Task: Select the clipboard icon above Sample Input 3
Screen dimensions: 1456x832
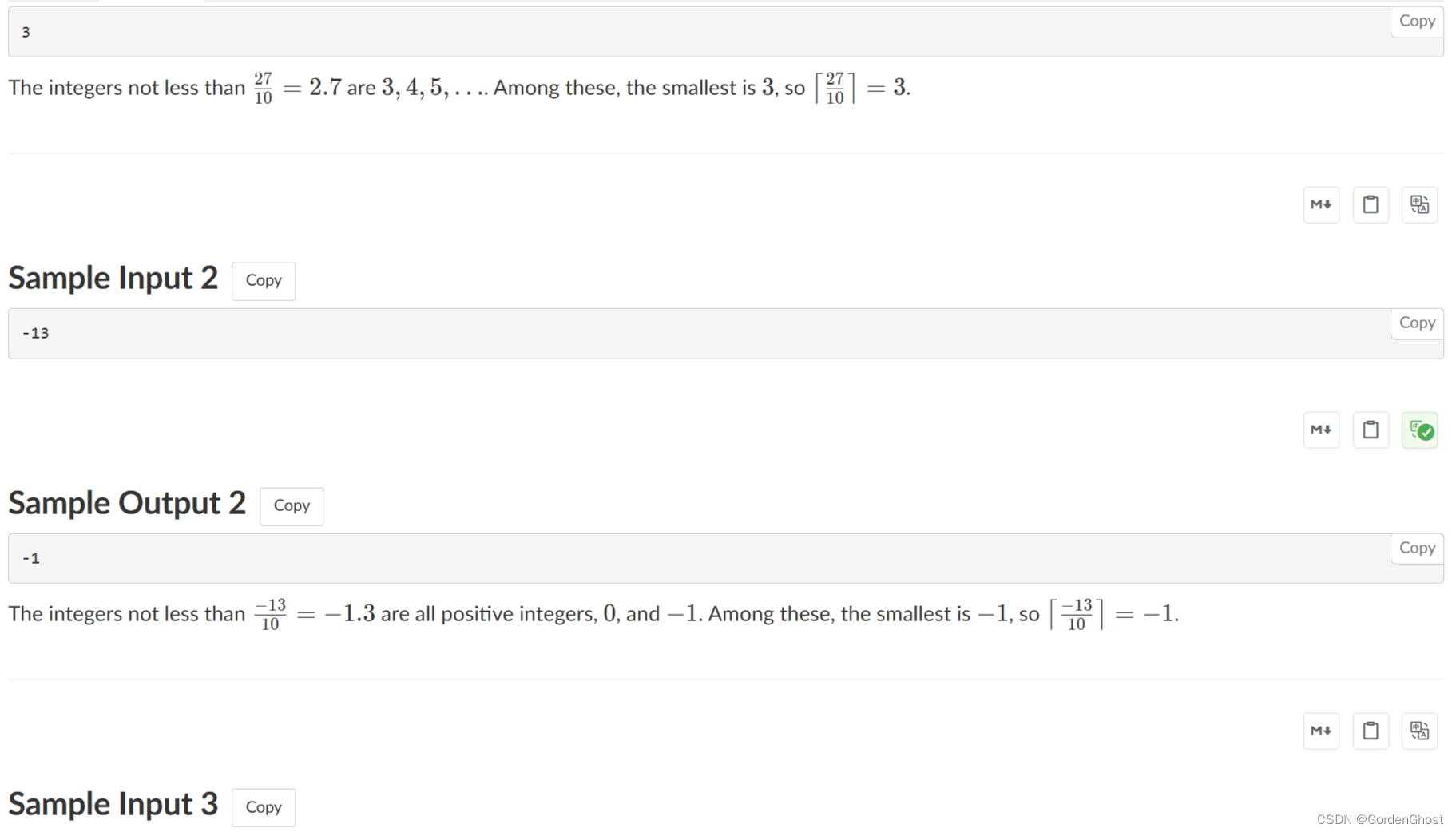Action: coord(1371,731)
